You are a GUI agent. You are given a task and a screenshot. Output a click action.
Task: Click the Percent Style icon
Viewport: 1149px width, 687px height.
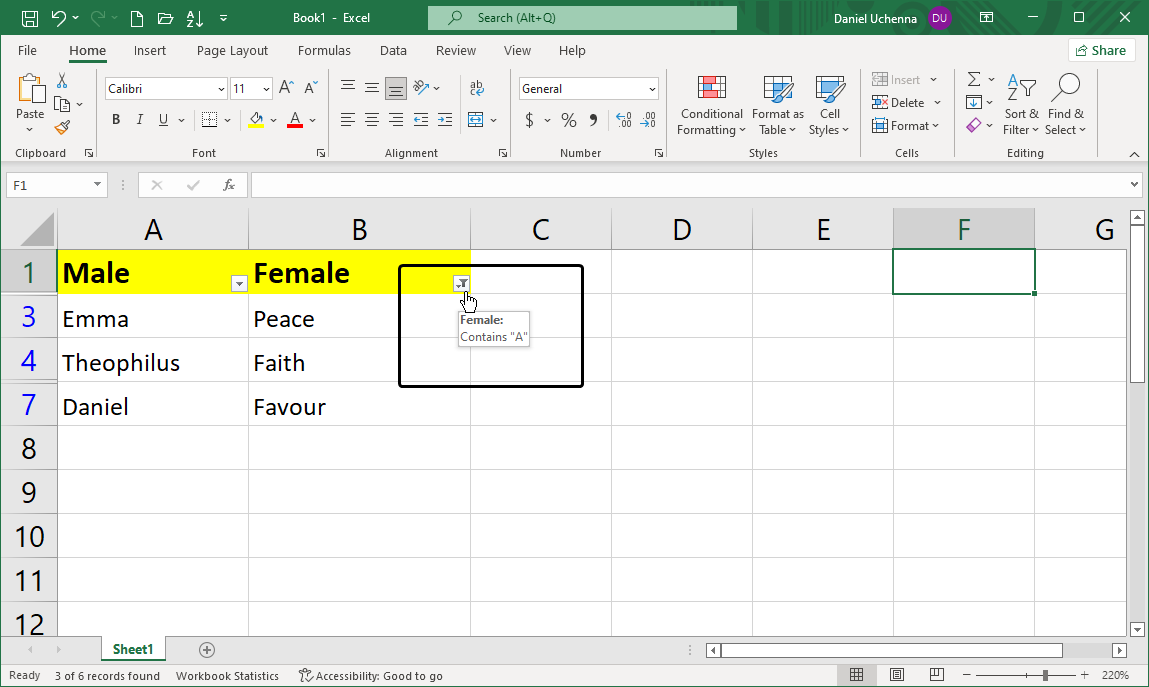(x=568, y=120)
